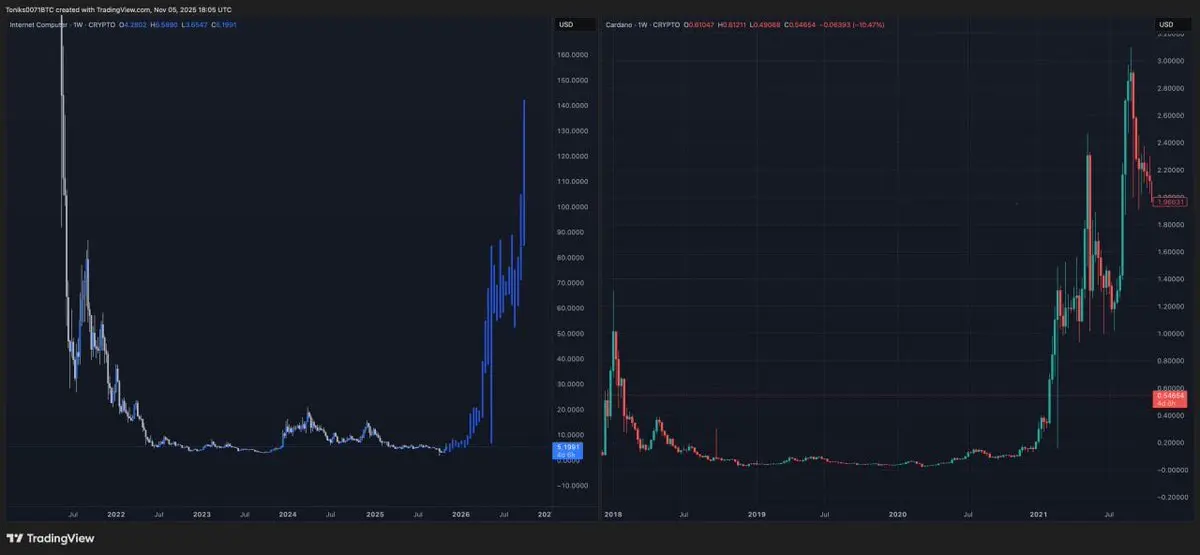Click the Cardano close value C0.54654 in legend
The height and width of the screenshot is (555, 1200).
802,23
